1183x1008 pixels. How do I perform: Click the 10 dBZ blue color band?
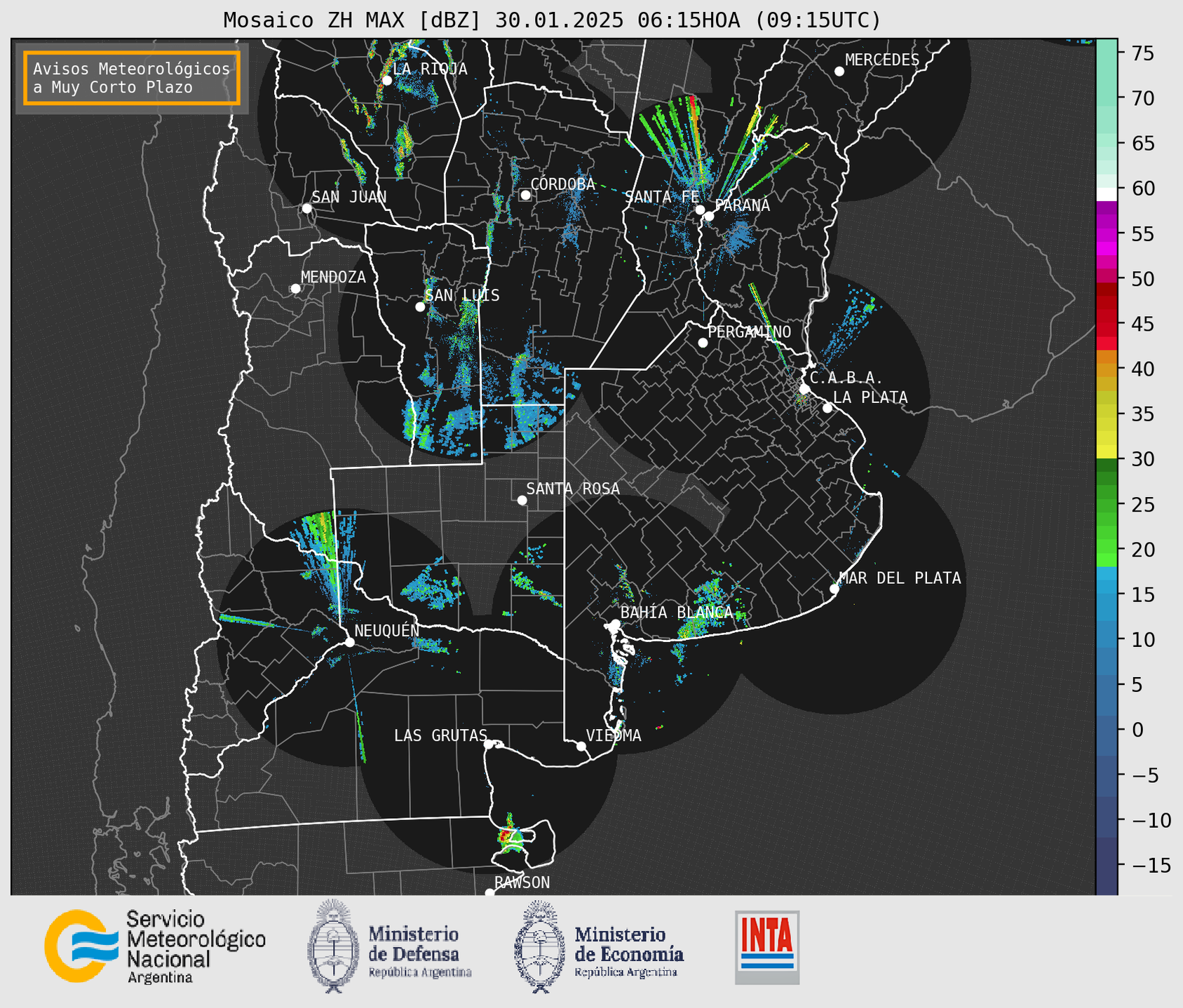point(1107,639)
